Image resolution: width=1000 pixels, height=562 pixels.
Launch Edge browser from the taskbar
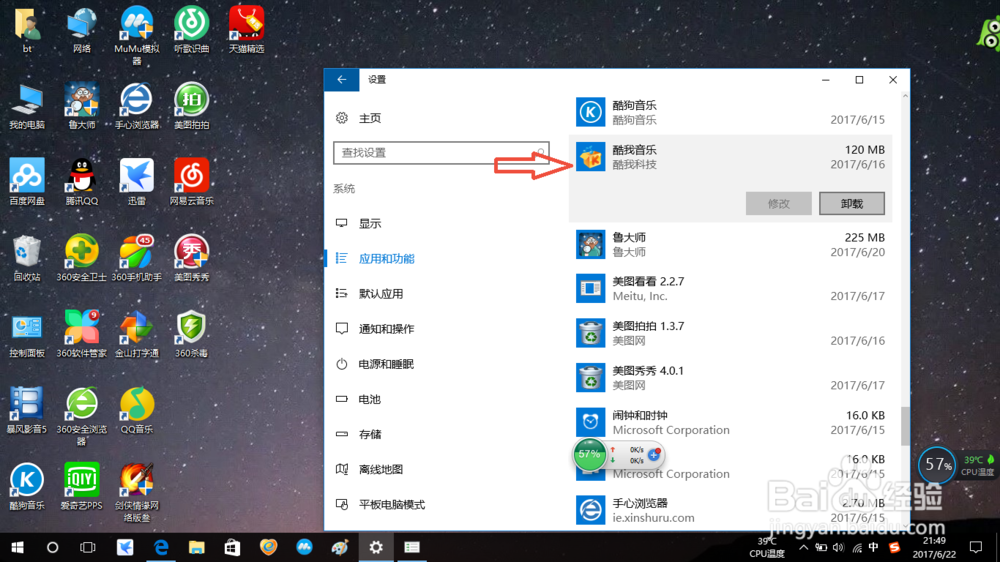[161, 547]
